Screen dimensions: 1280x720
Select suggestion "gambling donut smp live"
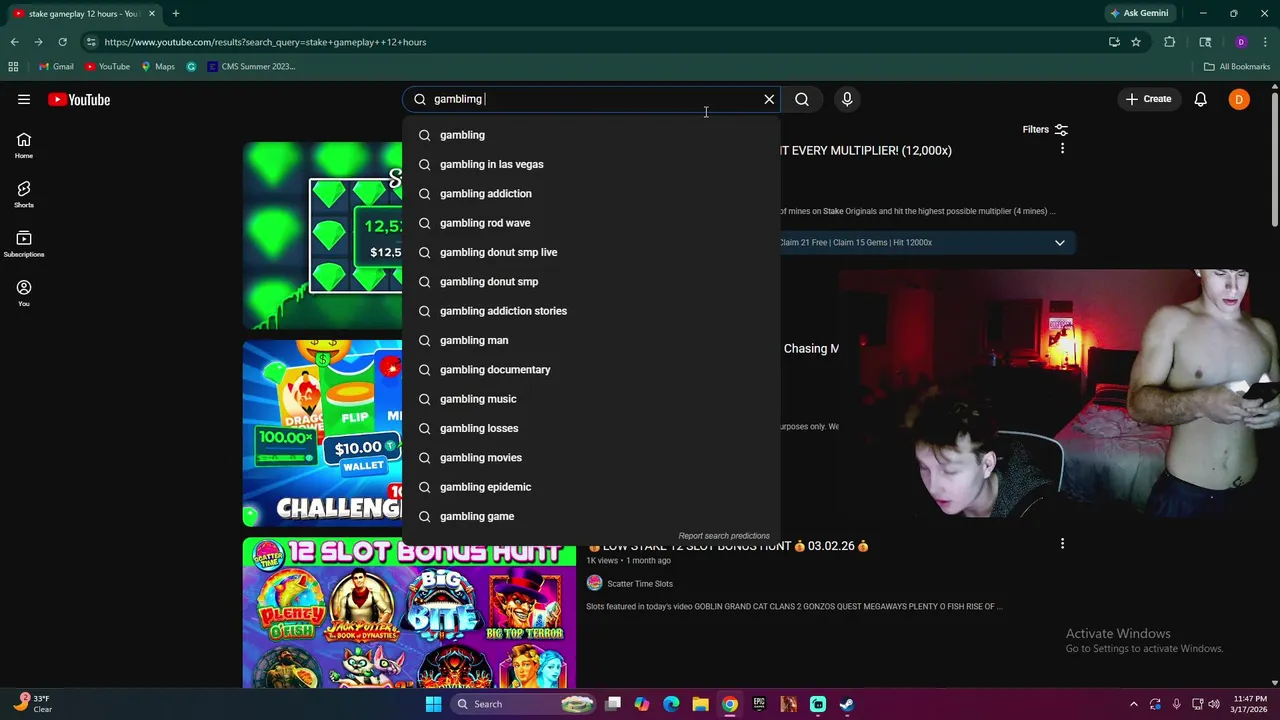(x=591, y=252)
